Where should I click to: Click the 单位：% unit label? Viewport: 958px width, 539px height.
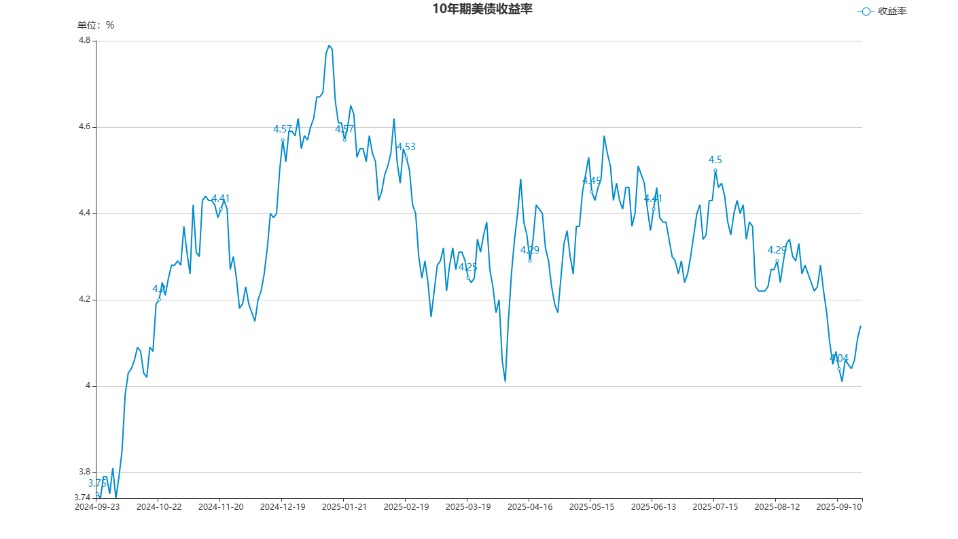pyautogui.click(x=96, y=25)
